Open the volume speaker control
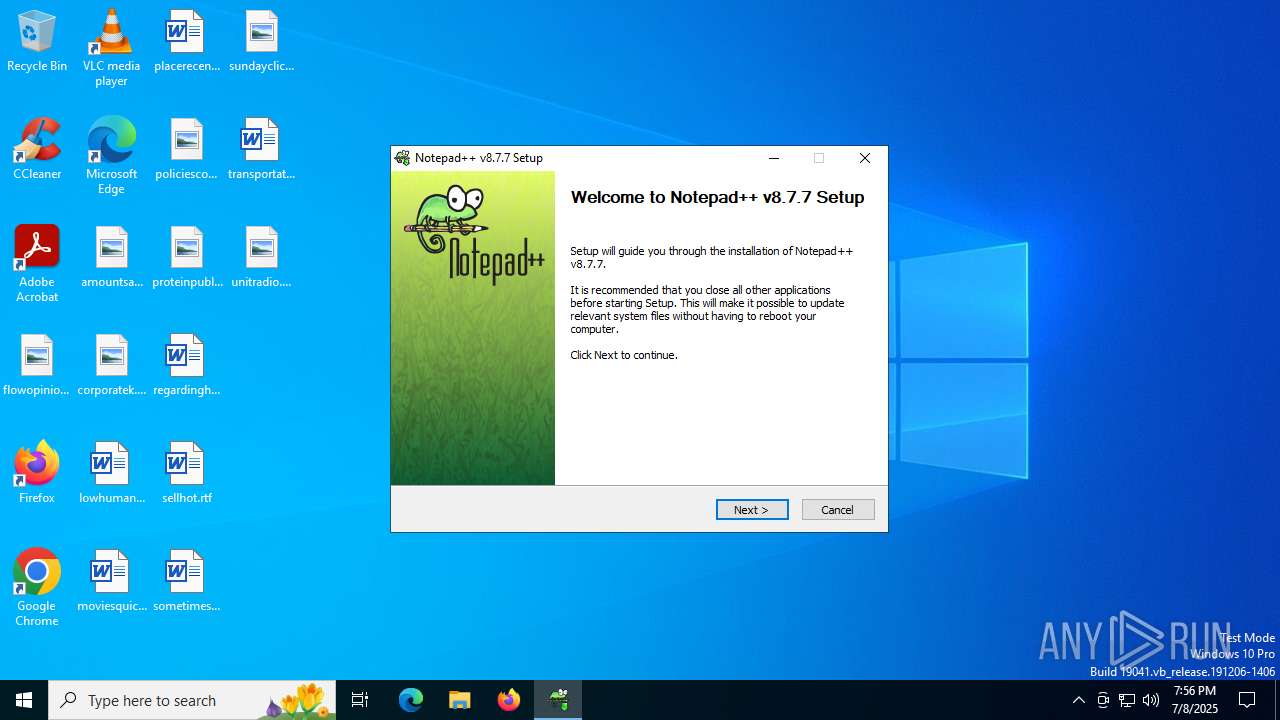This screenshot has width=1280, height=720. coord(1151,700)
